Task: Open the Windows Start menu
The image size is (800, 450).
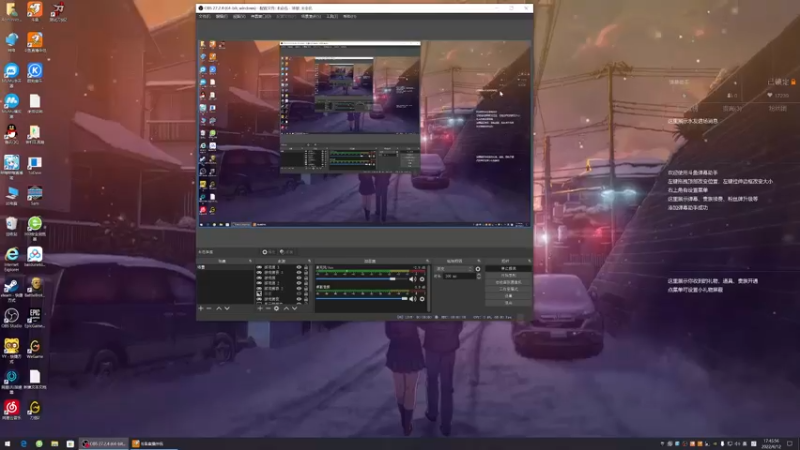Action: 7,443
